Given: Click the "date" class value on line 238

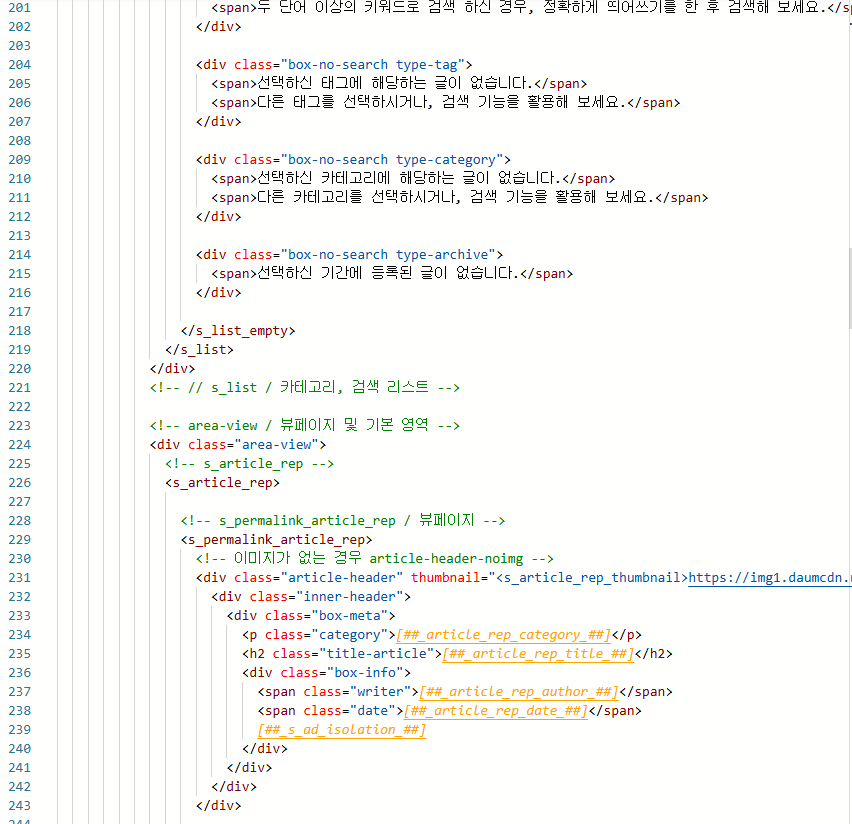Looking at the screenshot, I should 373,711.
